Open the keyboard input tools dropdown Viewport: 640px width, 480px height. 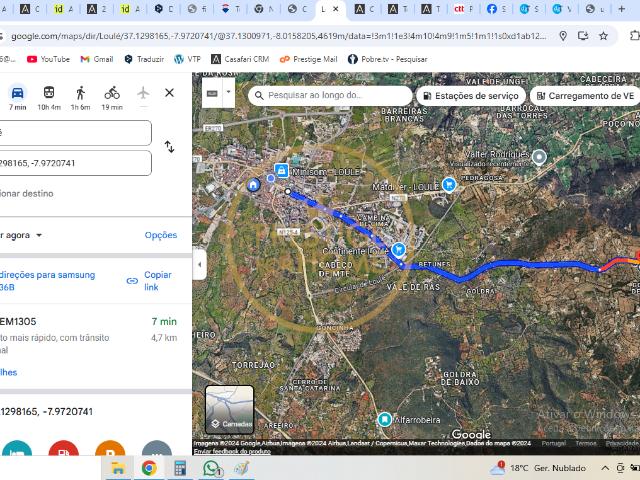[229, 93]
